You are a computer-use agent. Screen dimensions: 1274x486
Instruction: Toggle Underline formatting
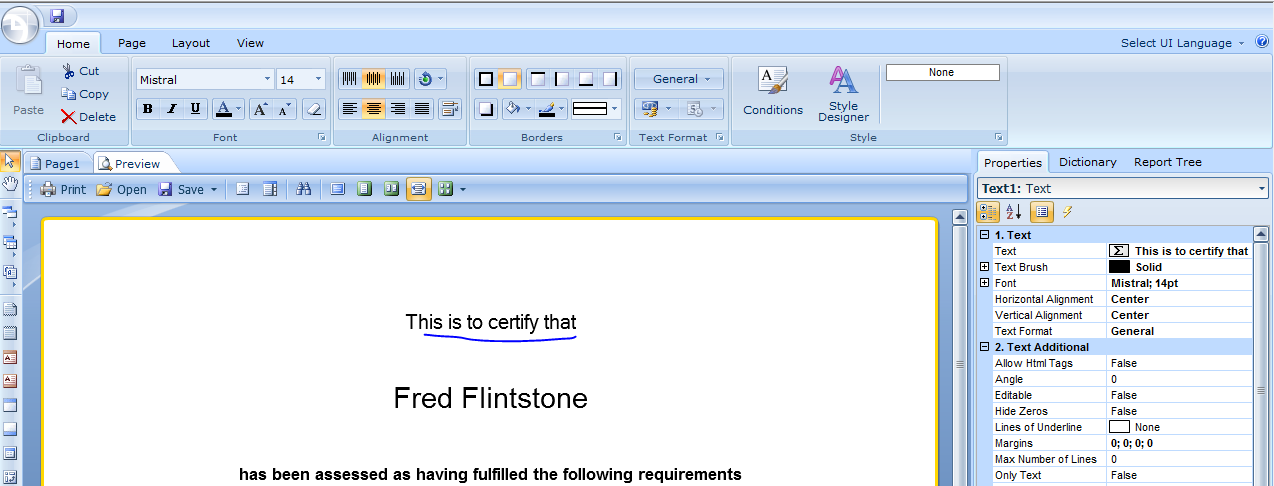[195, 109]
